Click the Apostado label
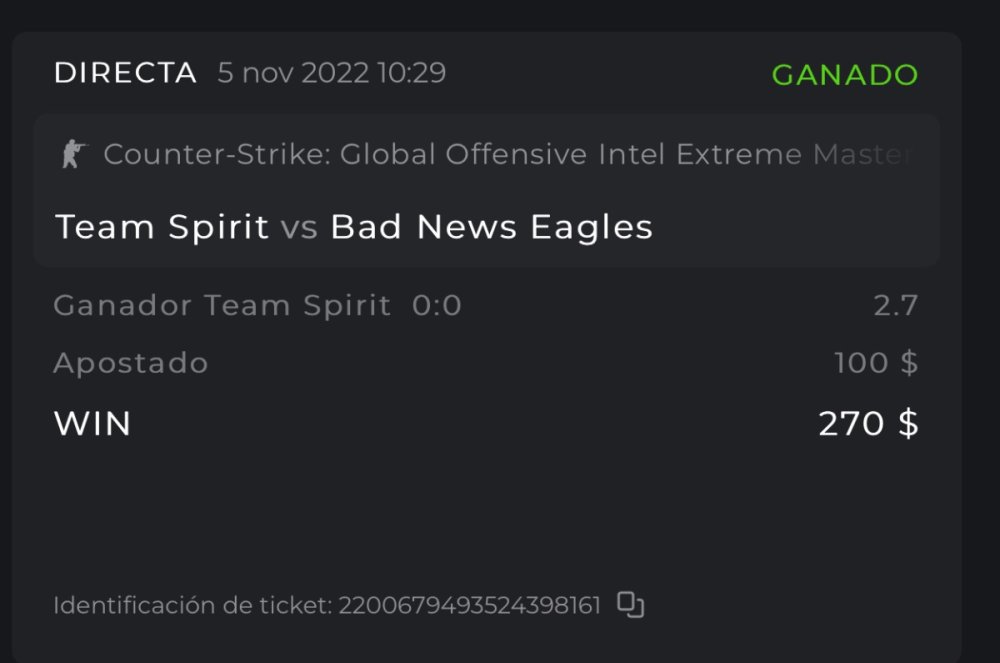 coord(131,363)
